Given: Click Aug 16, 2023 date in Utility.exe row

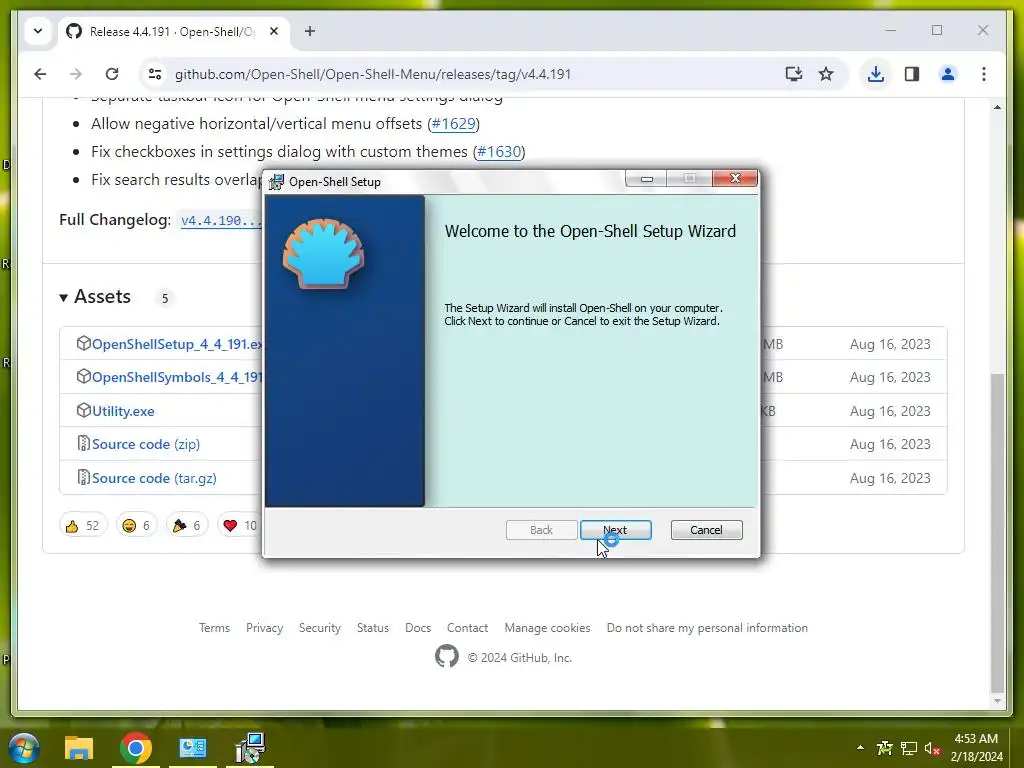Looking at the screenshot, I should pos(889,411).
